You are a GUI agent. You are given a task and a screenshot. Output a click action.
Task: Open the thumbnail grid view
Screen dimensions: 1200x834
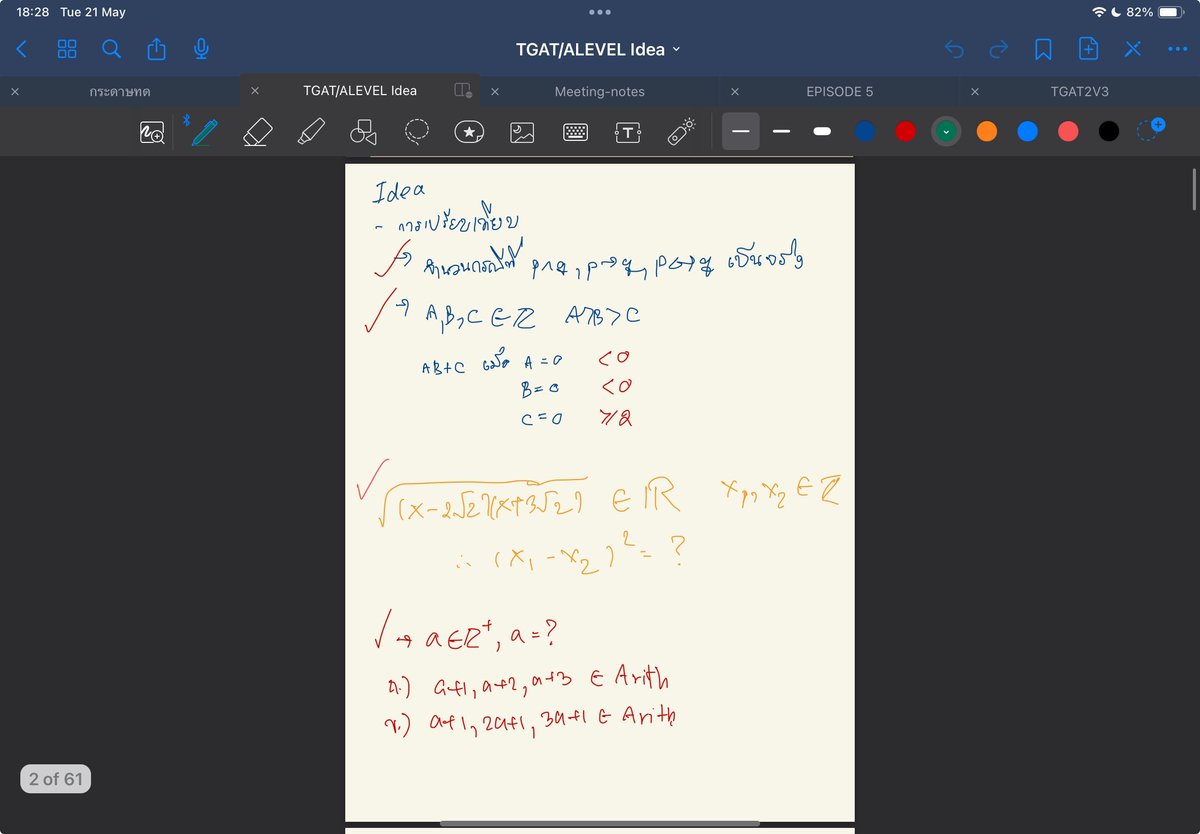pos(67,49)
